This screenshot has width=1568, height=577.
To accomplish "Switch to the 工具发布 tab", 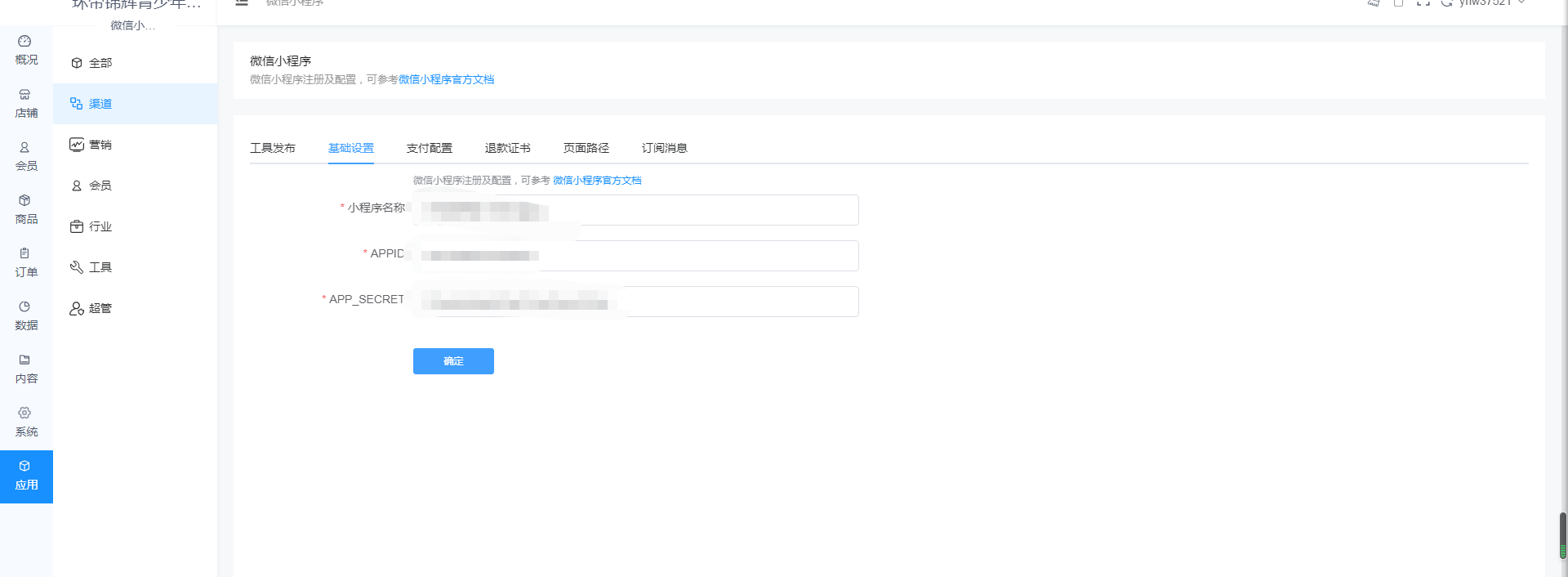I will coord(273,148).
